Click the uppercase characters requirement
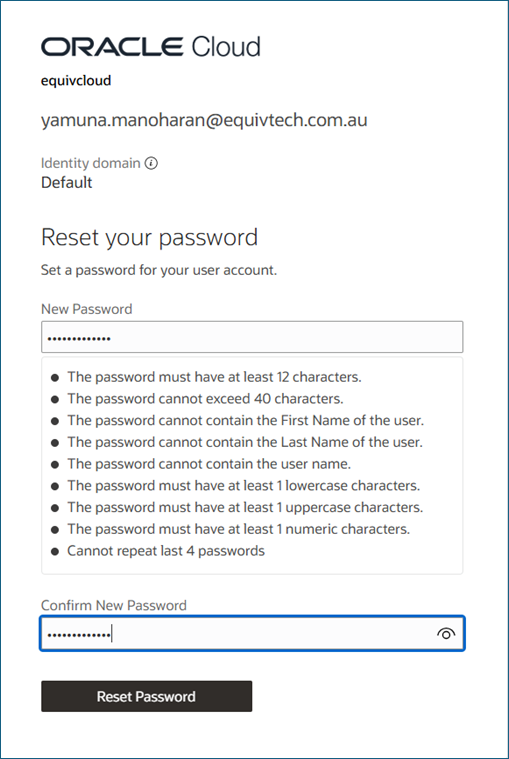 pos(245,507)
